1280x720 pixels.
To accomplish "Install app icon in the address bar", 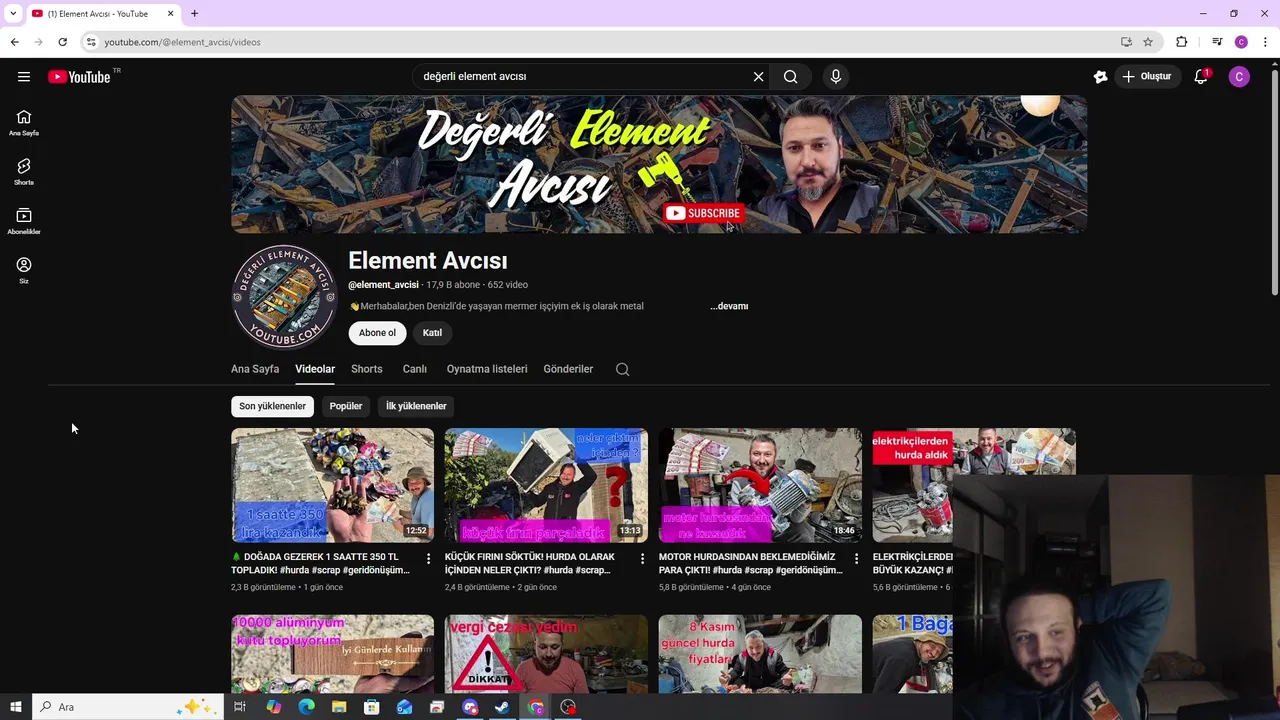I will 1126,42.
